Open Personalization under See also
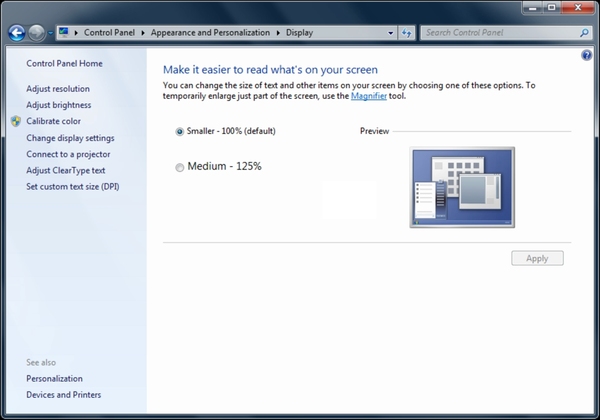This screenshot has height=420, width=600. click(54, 378)
